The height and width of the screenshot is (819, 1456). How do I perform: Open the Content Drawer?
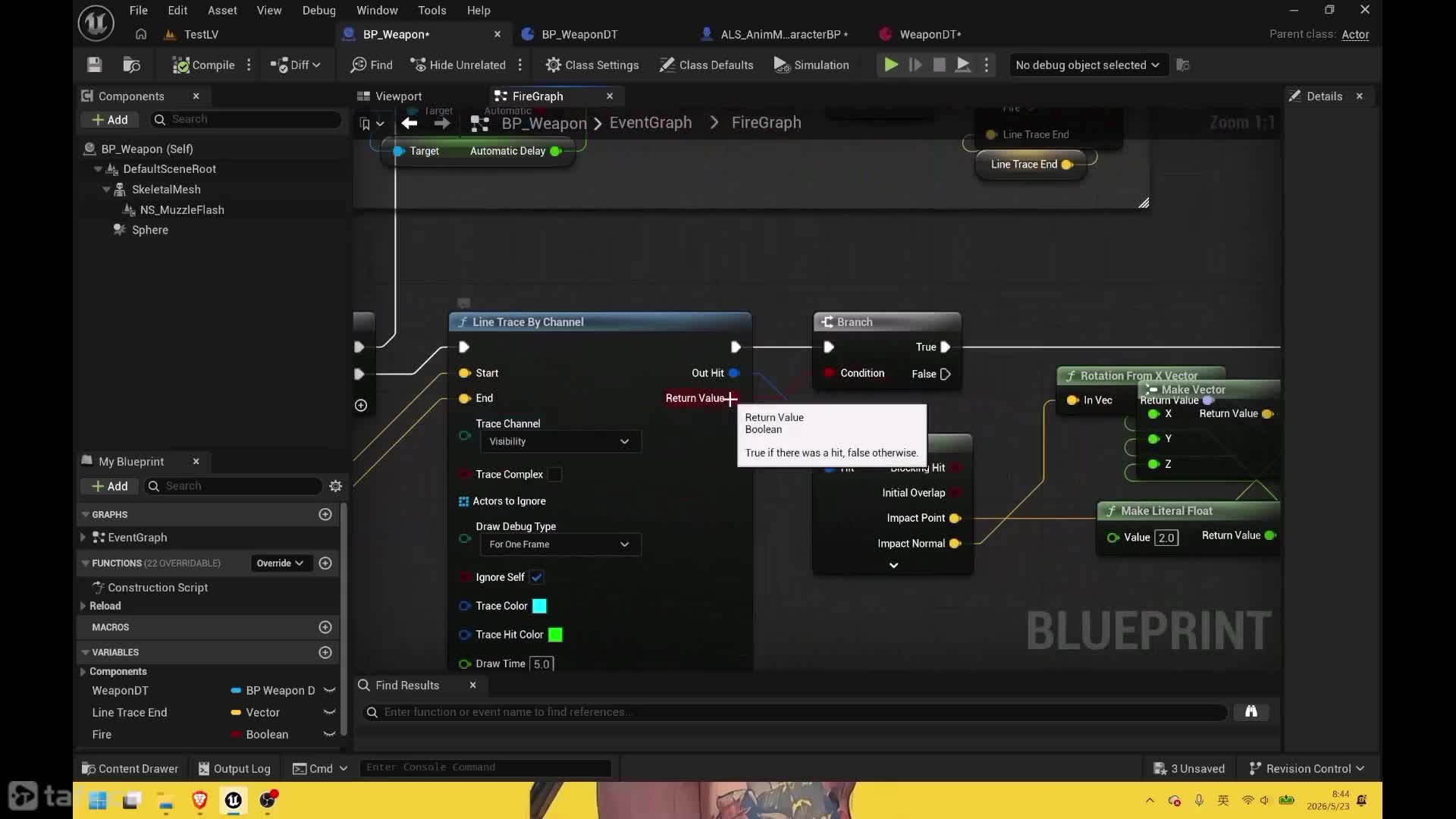130,769
